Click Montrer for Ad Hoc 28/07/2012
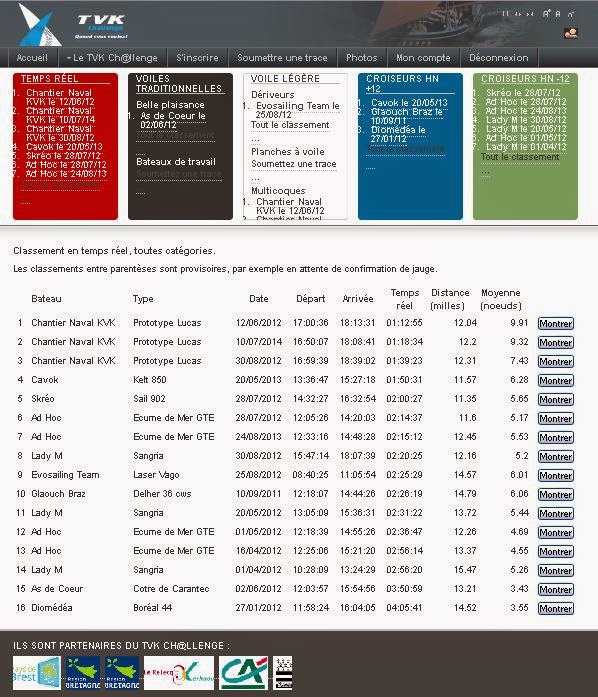The image size is (598, 697). 556,419
